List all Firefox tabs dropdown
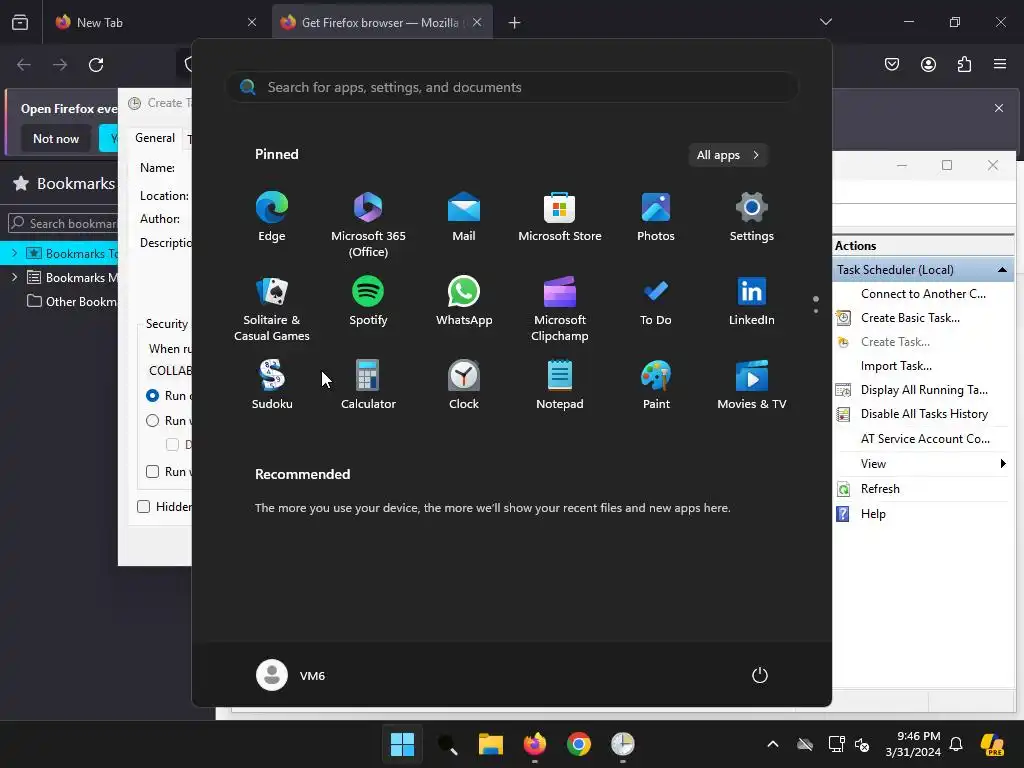Image resolution: width=1024 pixels, height=768 pixels. pos(825,22)
